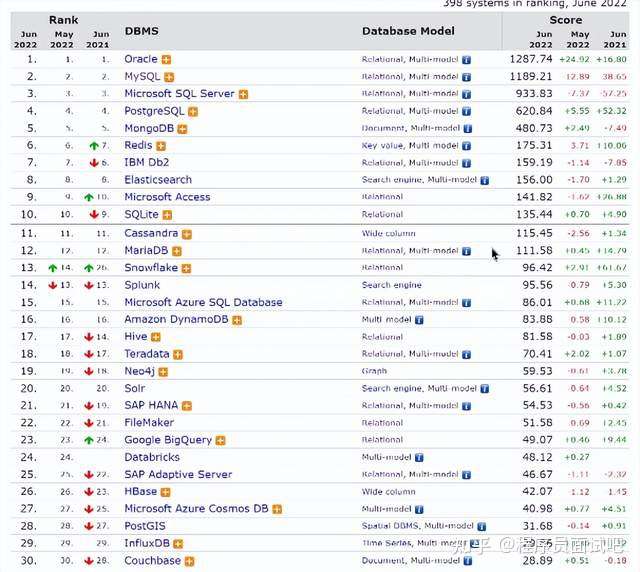Click the plus icon next to SAP HANA
Image resolution: width=640 pixels, height=572 pixels.
coord(187,406)
